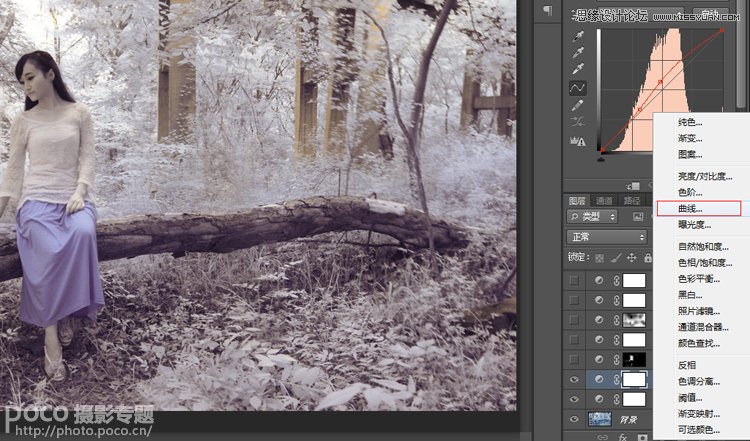Select the pencil draw curve tool

(x=578, y=105)
